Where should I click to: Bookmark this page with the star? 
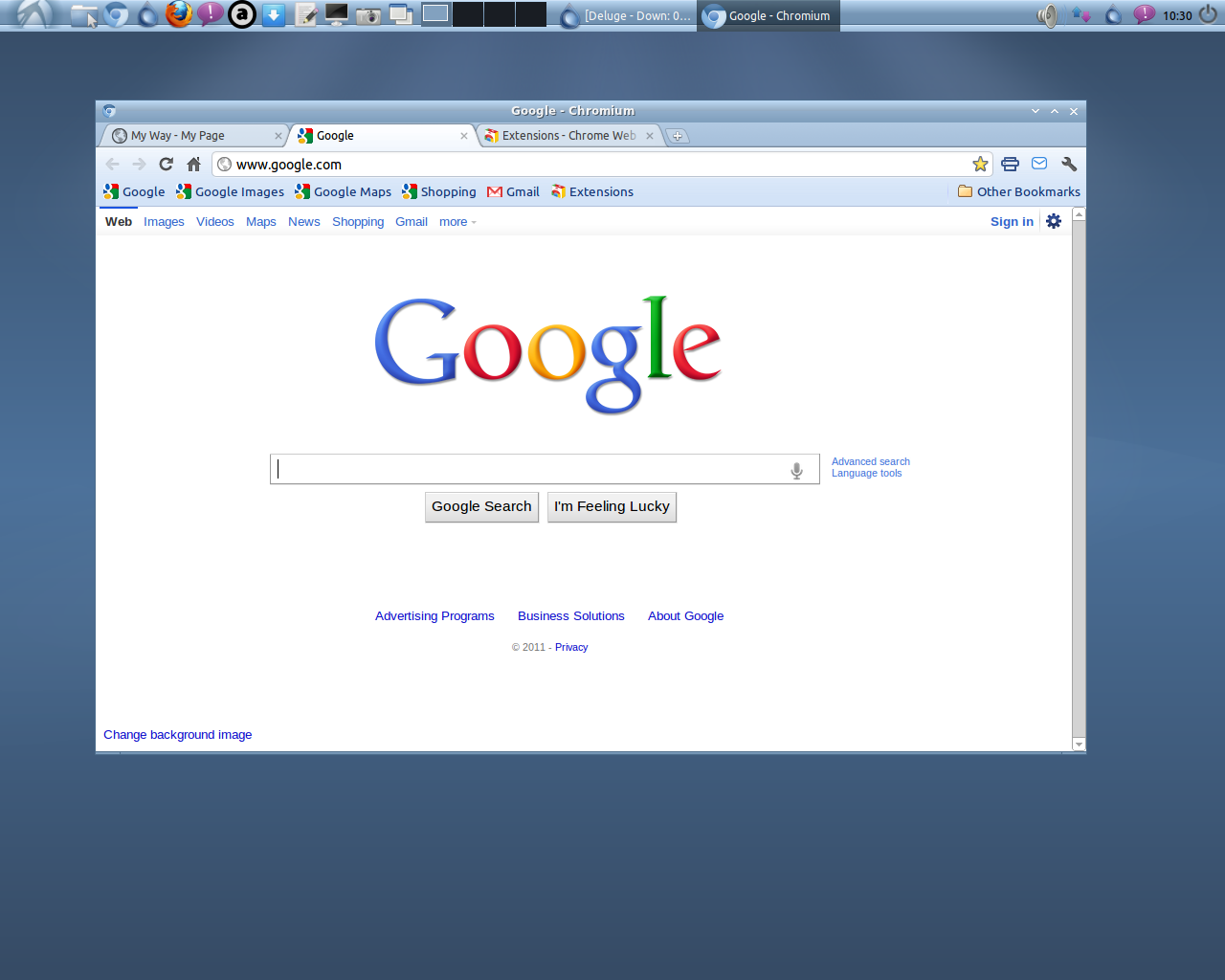click(x=980, y=164)
